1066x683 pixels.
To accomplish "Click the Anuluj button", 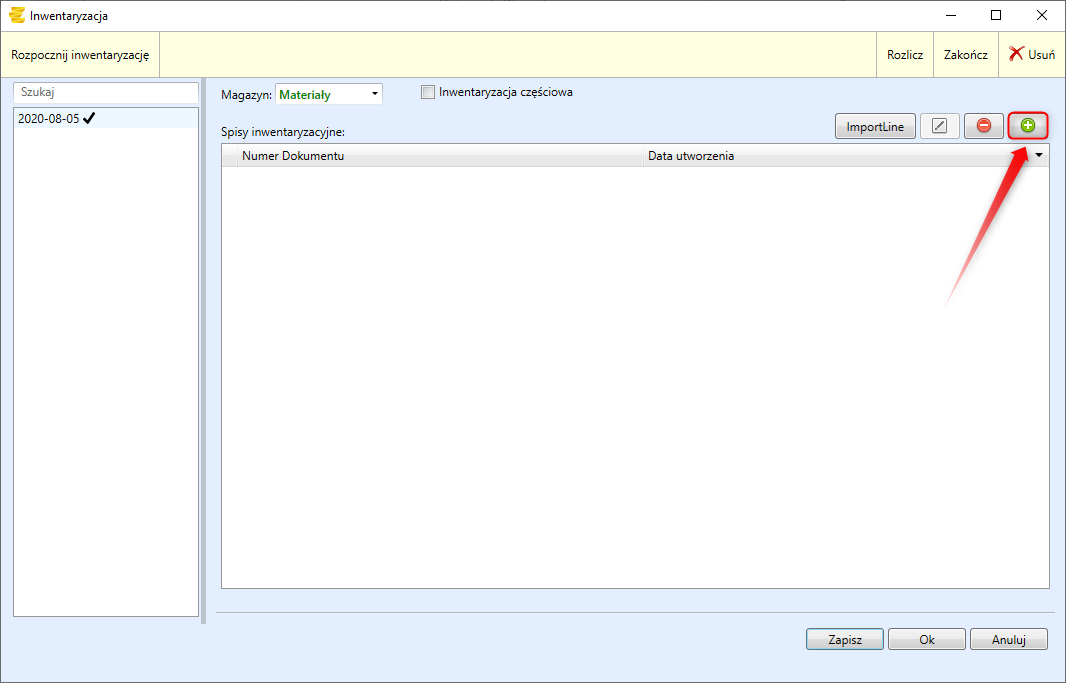I will pyautogui.click(x=1008, y=640).
